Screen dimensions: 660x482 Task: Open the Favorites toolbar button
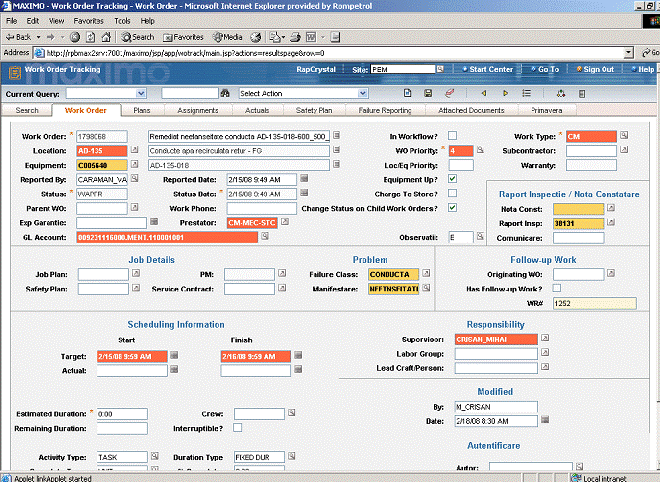pos(183,37)
